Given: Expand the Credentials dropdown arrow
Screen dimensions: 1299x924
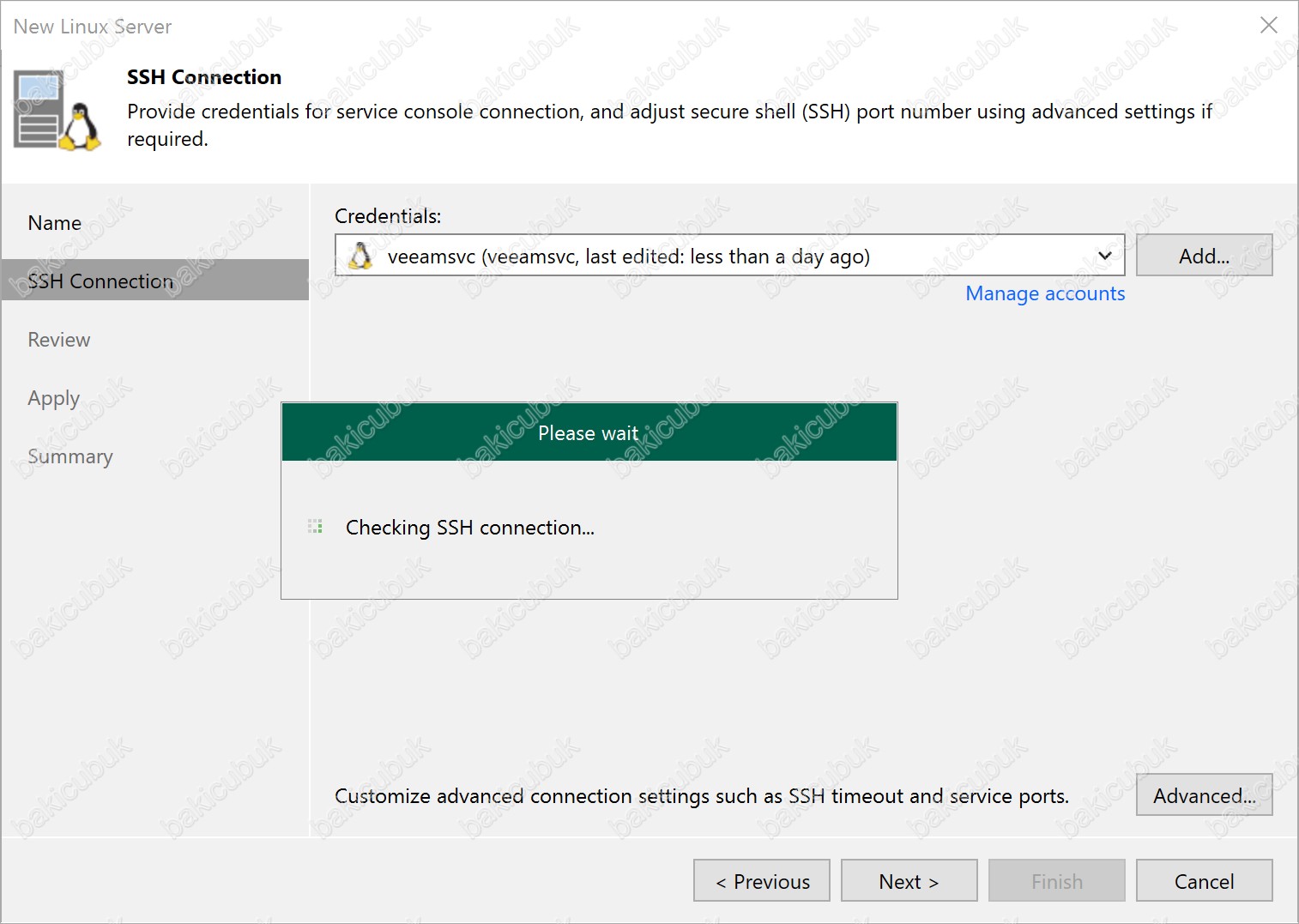Looking at the screenshot, I should (x=1105, y=256).
